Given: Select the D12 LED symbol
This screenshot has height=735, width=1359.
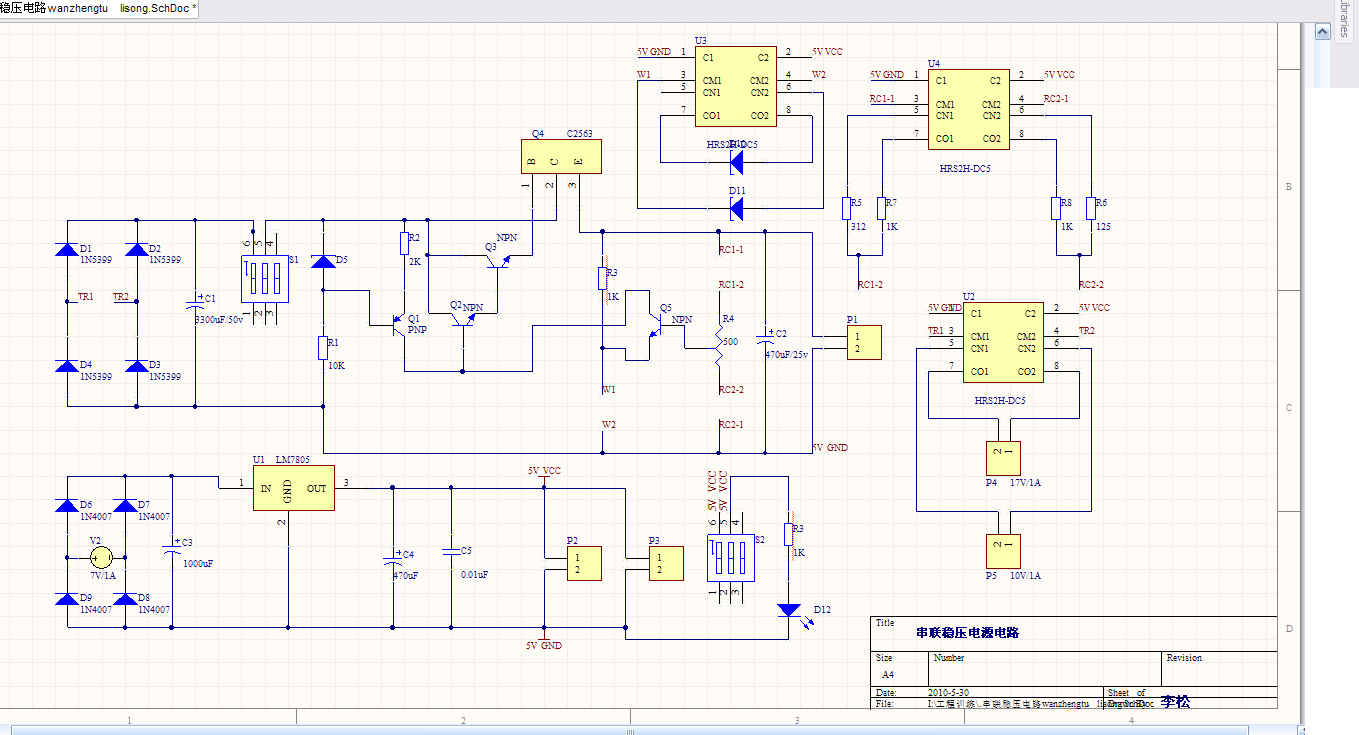Looking at the screenshot, I should tap(789, 609).
